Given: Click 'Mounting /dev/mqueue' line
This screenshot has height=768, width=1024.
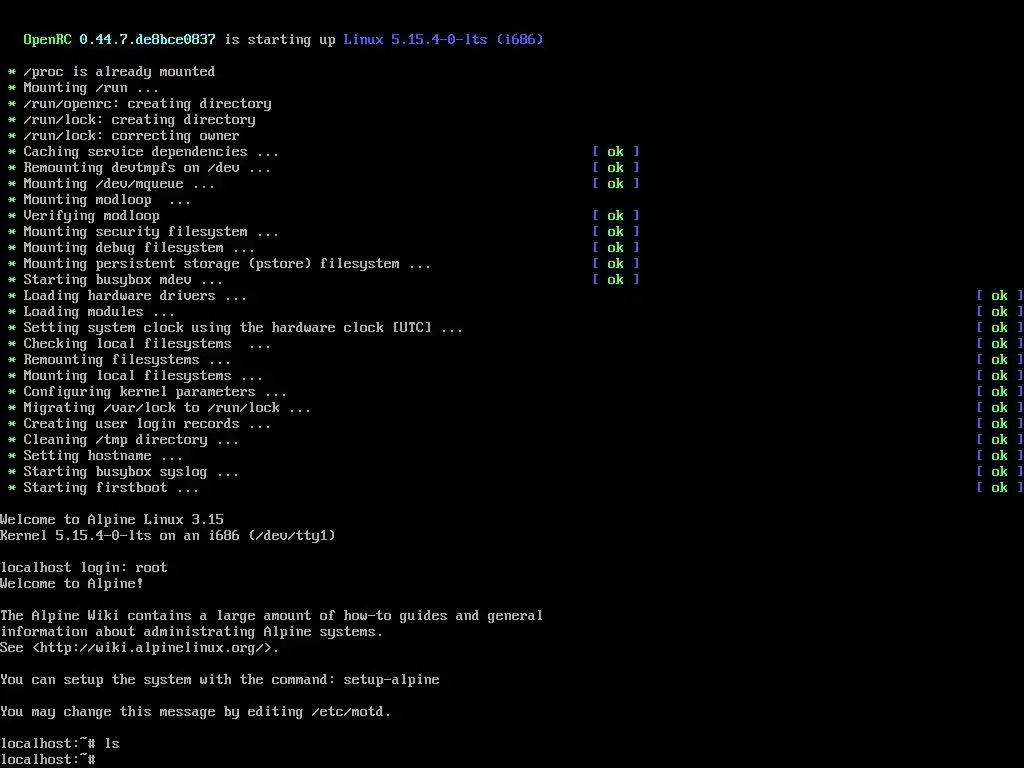Looking at the screenshot, I should point(119,184).
